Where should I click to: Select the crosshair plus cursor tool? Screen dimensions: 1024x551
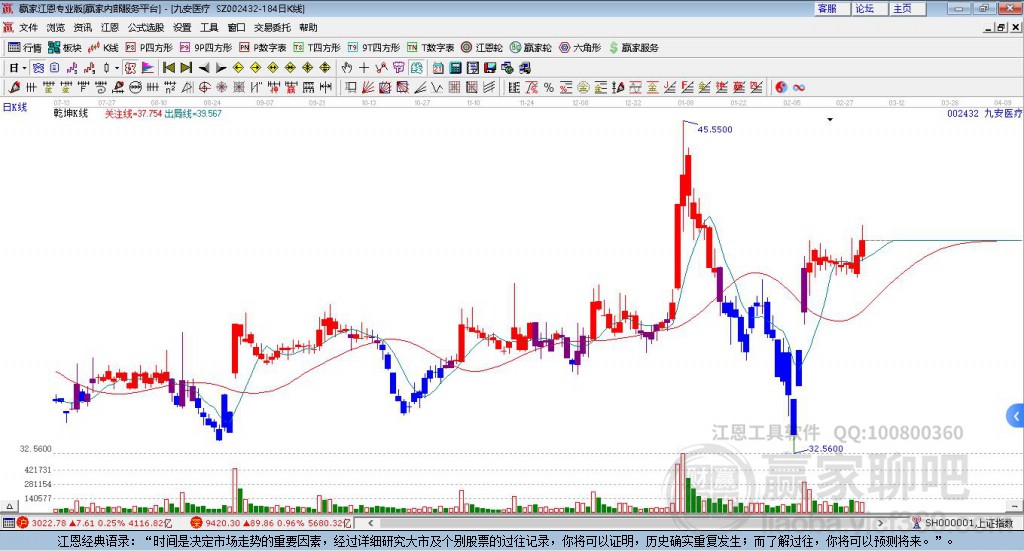[364, 68]
